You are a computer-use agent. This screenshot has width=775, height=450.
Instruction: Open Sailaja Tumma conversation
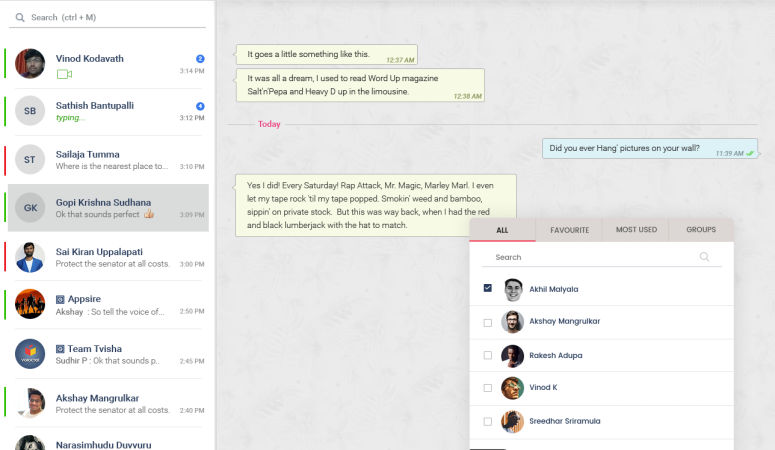tap(108, 160)
